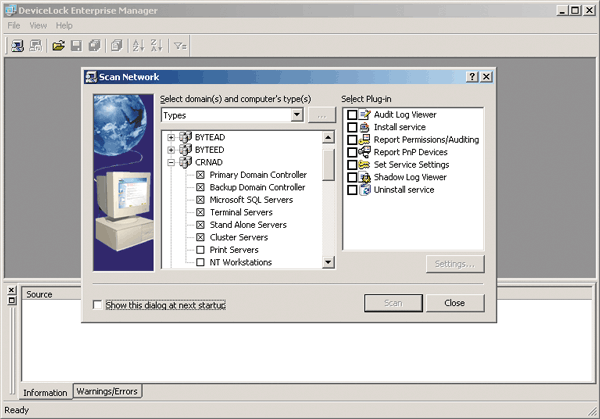Click the Shadow Log Viewer plug-in icon
Viewport: 600px width, 419px height.
(x=364, y=177)
